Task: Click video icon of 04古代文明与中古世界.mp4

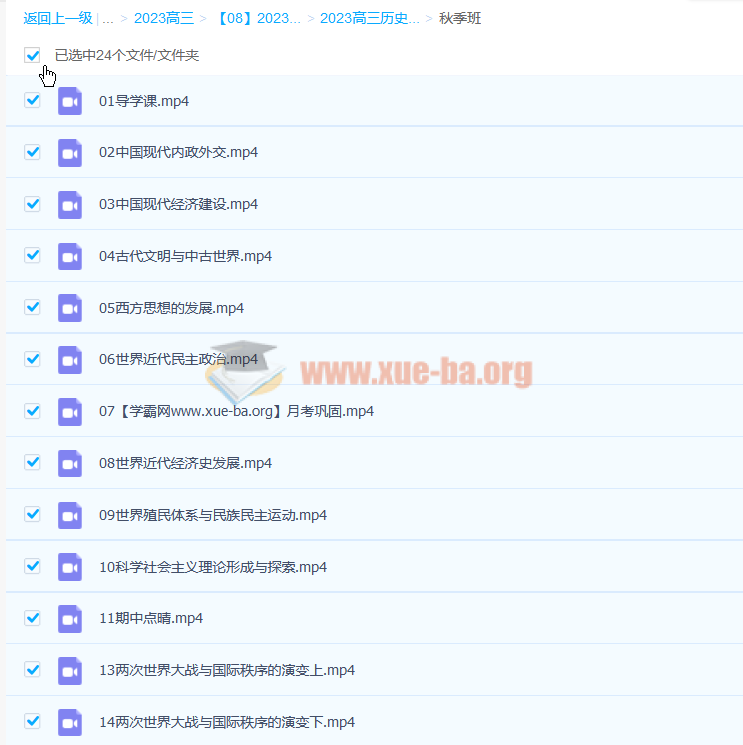Action: [70, 257]
